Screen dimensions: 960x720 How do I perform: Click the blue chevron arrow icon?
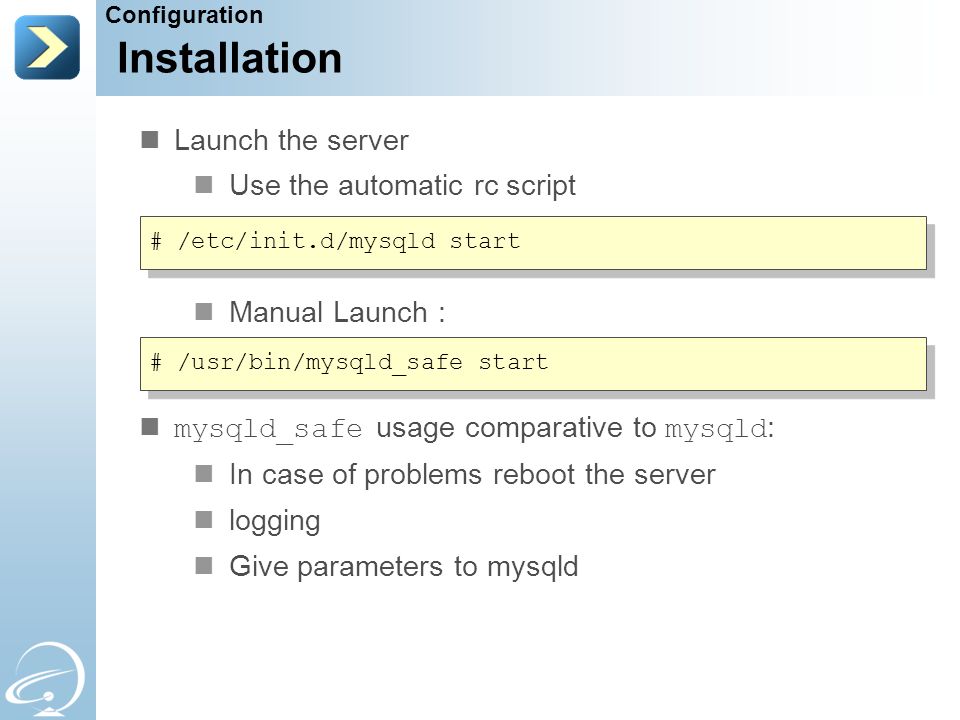(47, 47)
